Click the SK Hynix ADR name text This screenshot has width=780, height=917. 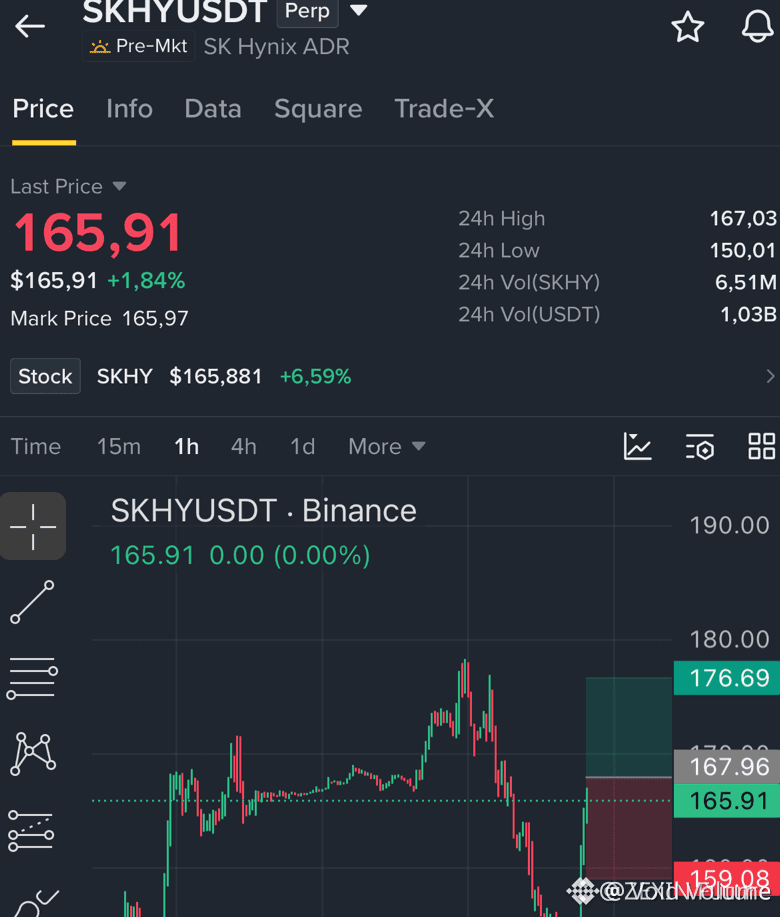pyautogui.click(x=277, y=47)
